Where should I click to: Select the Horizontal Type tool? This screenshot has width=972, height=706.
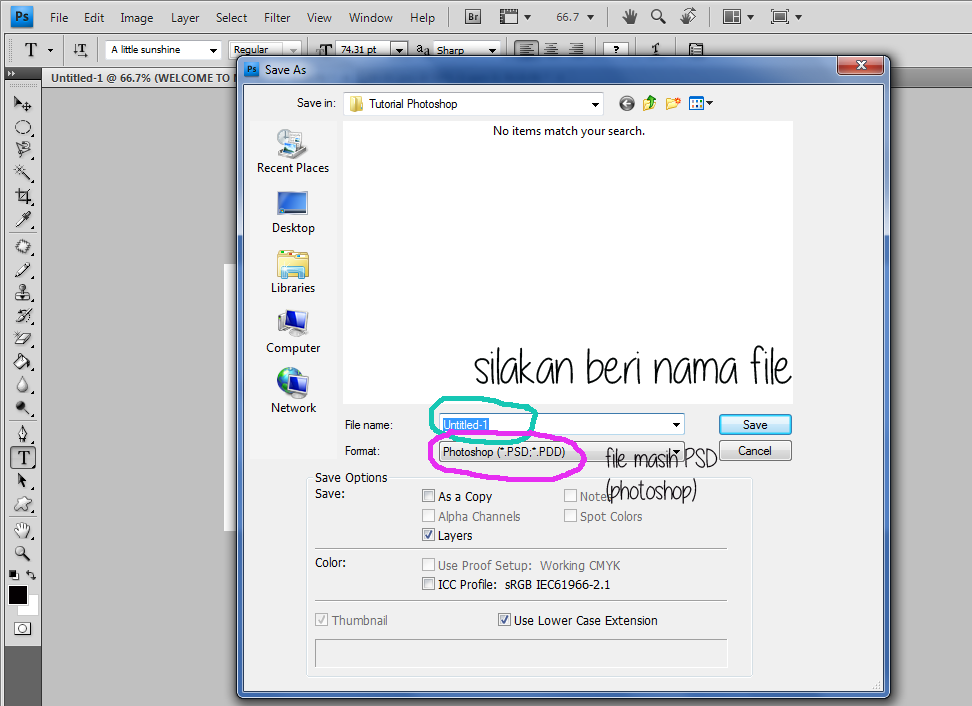pyautogui.click(x=22, y=457)
